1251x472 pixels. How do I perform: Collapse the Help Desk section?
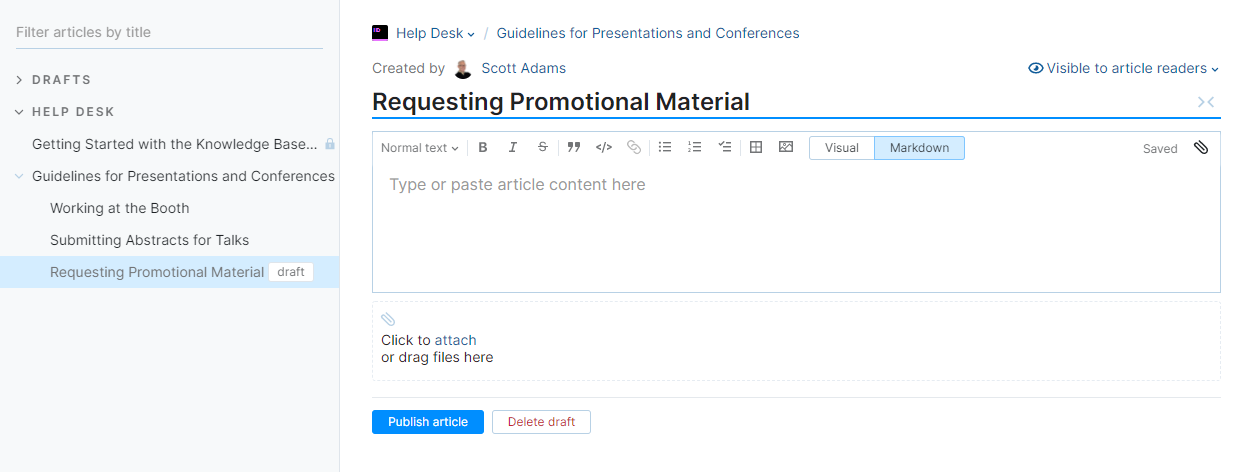20,112
